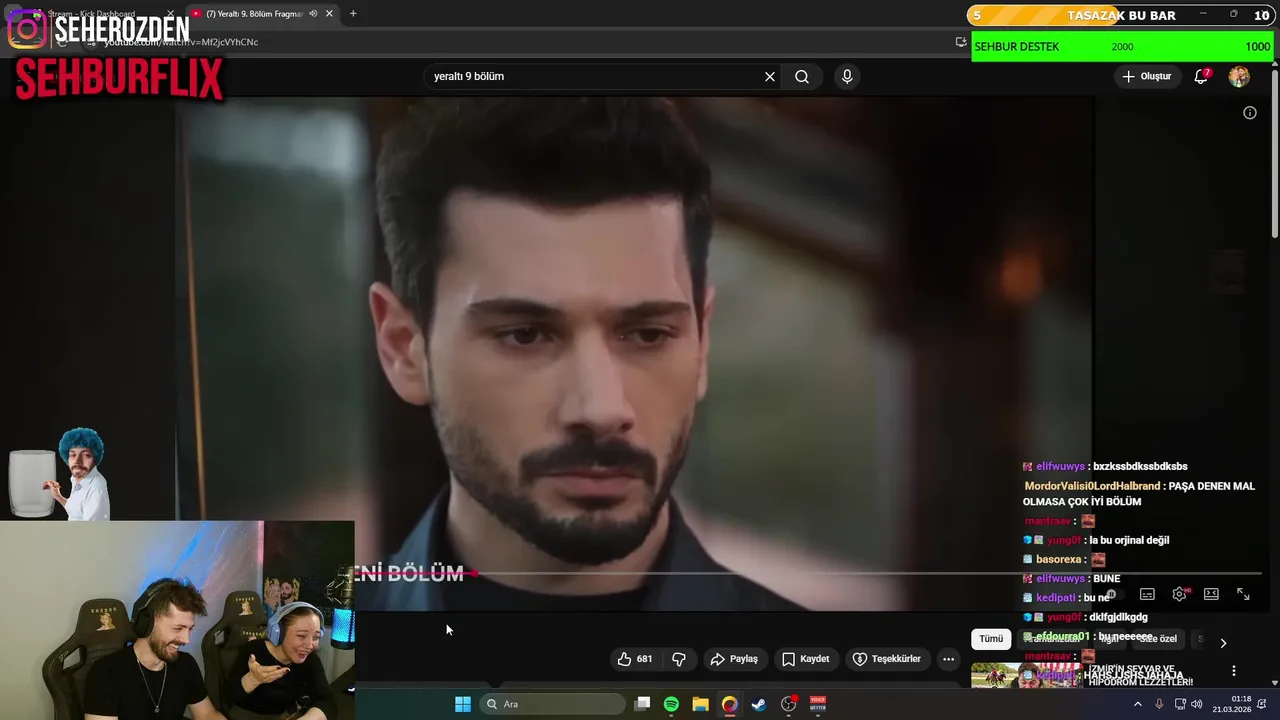Click the system tray microphone icon
Image resolution: width=1280 pixels, height=720 pixels.
click(1159, 704)
